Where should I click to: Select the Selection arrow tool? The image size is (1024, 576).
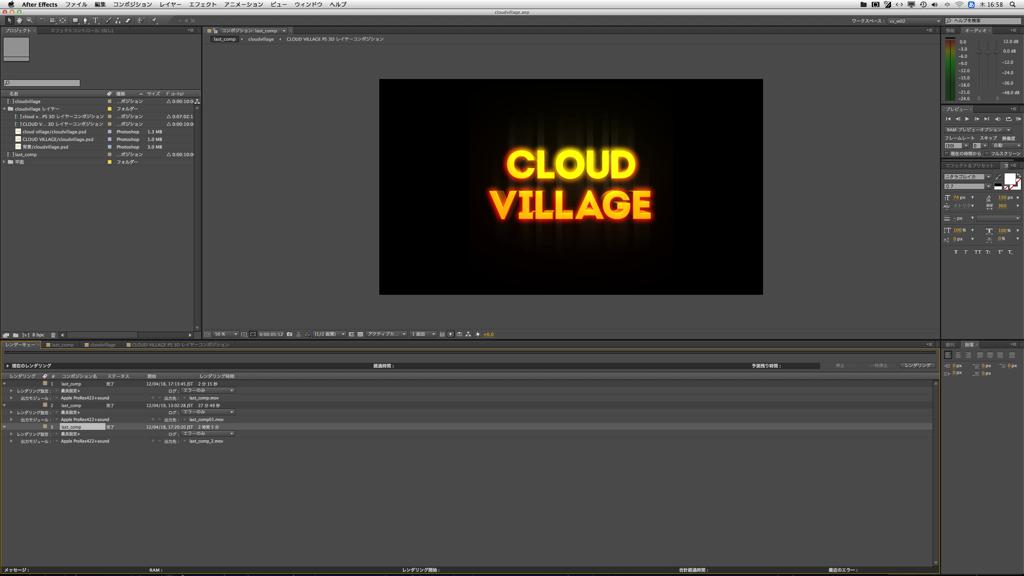[9, 20]
